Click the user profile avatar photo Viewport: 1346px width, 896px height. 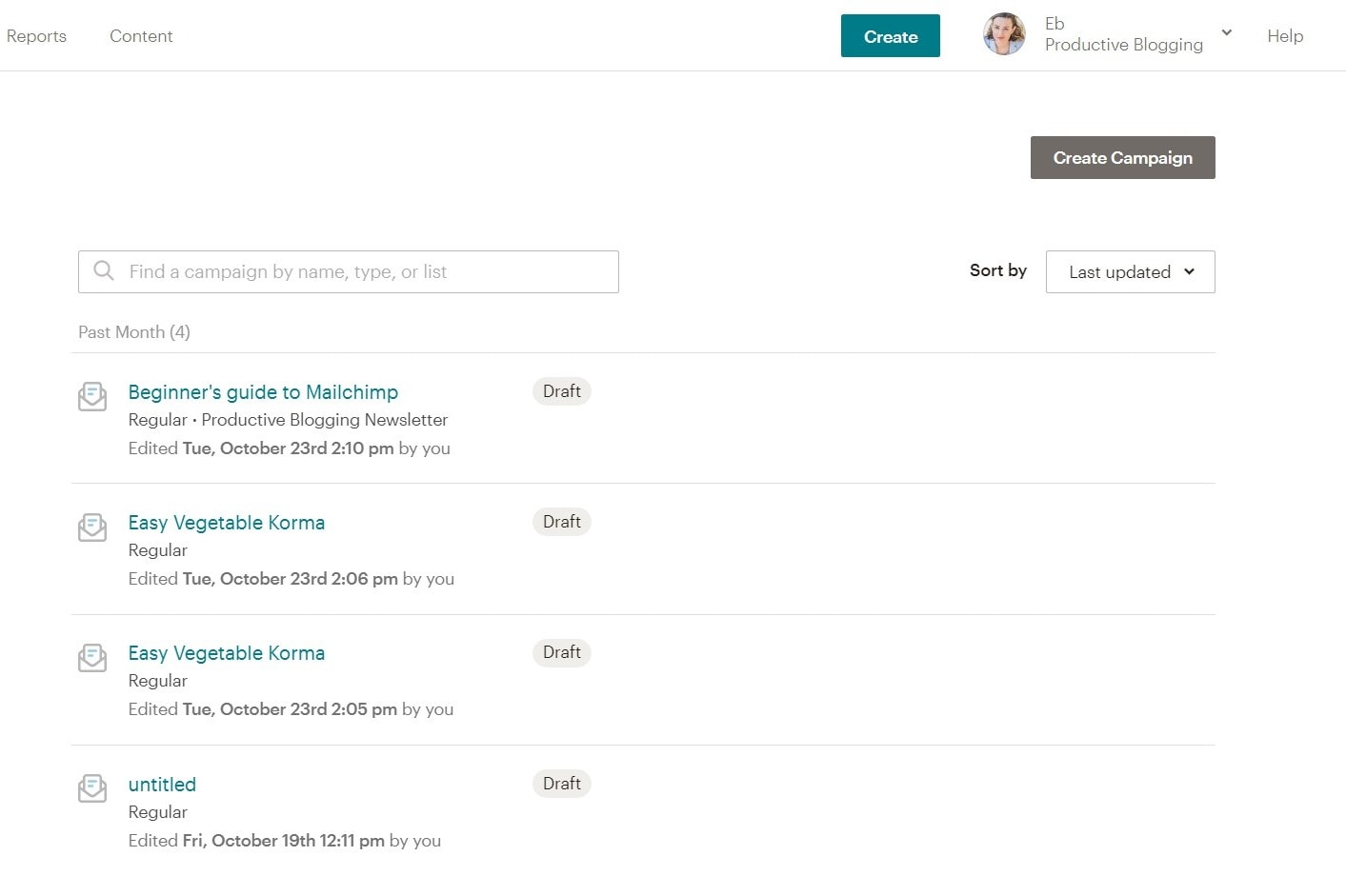pyautogui.click(x=1004, y=34)
